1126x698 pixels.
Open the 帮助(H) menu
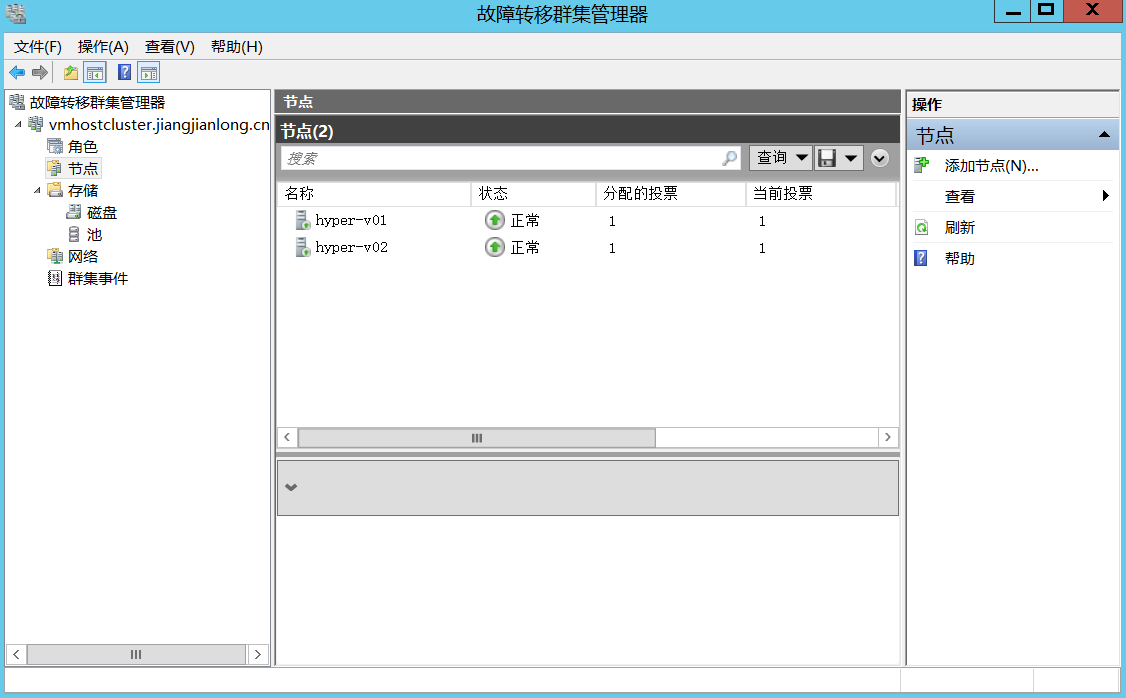(237, 47)
